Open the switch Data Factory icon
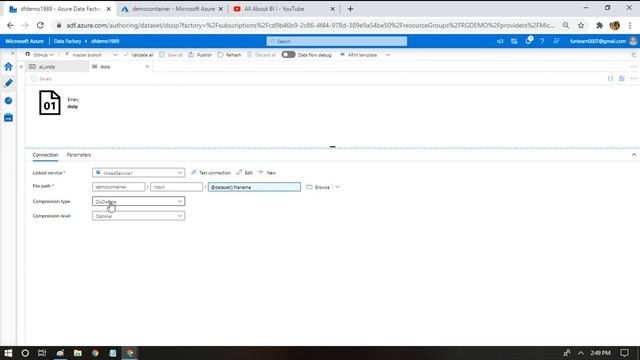Image resolution: width=640 pixels, height=360 pixels. pos(514,41)
